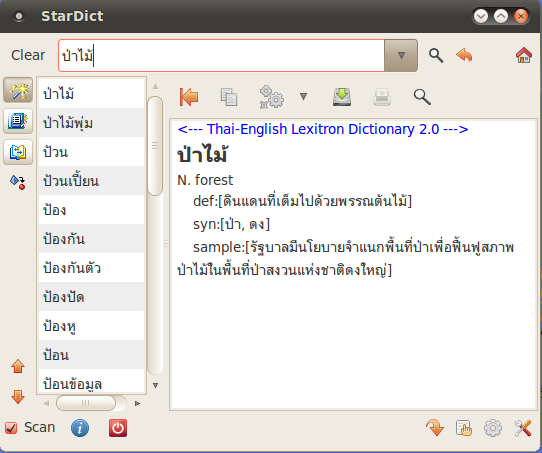Click the horizontal scrollbar left arrow

click(46, 403)
